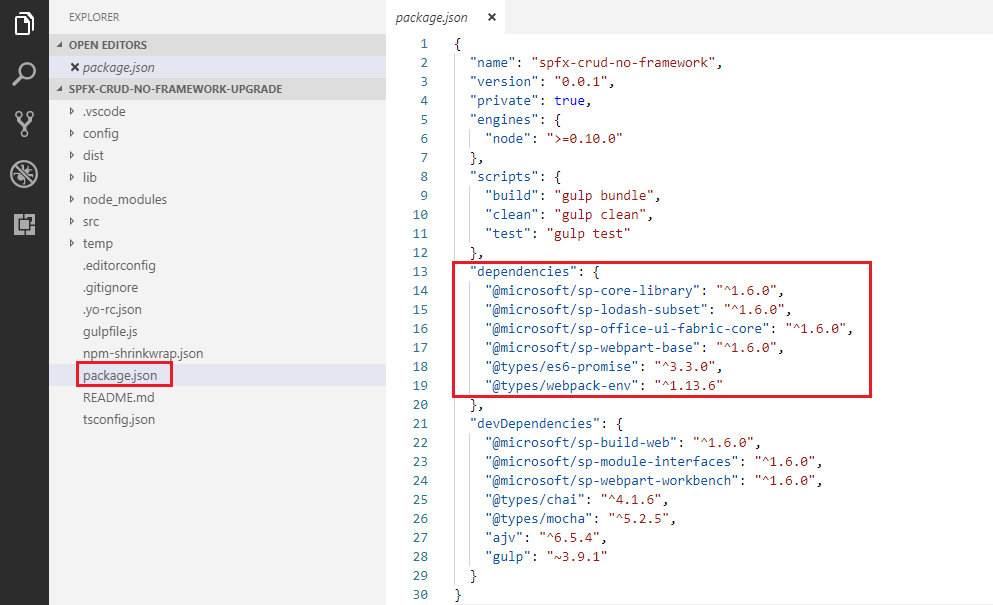
Task: Open tsconfig.json in the explorer
Action: 118,419
